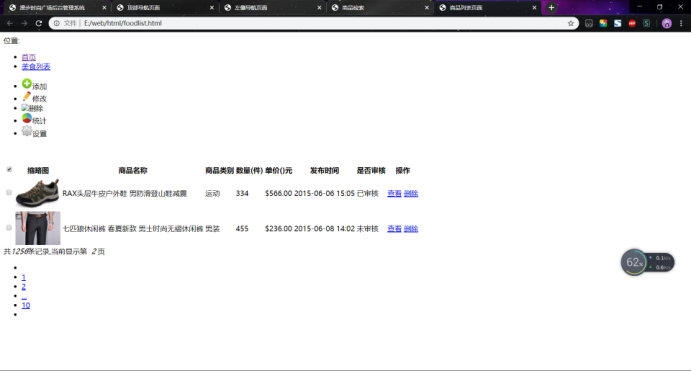Open a new tab with plus button
The height and width of the screenshot is (371, 692).
(x=551, y=7)
